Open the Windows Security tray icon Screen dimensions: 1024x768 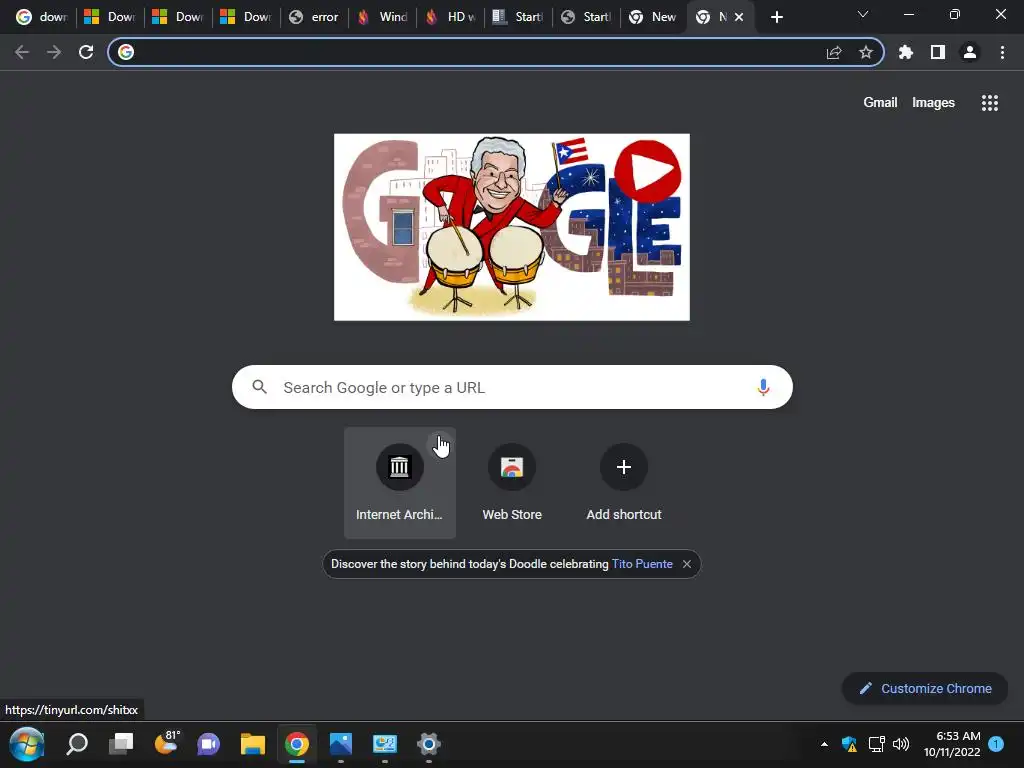[x=849, y=744]
